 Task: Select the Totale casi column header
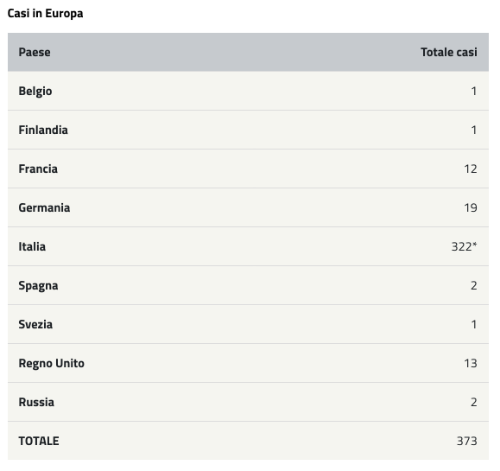pos(449,52)
